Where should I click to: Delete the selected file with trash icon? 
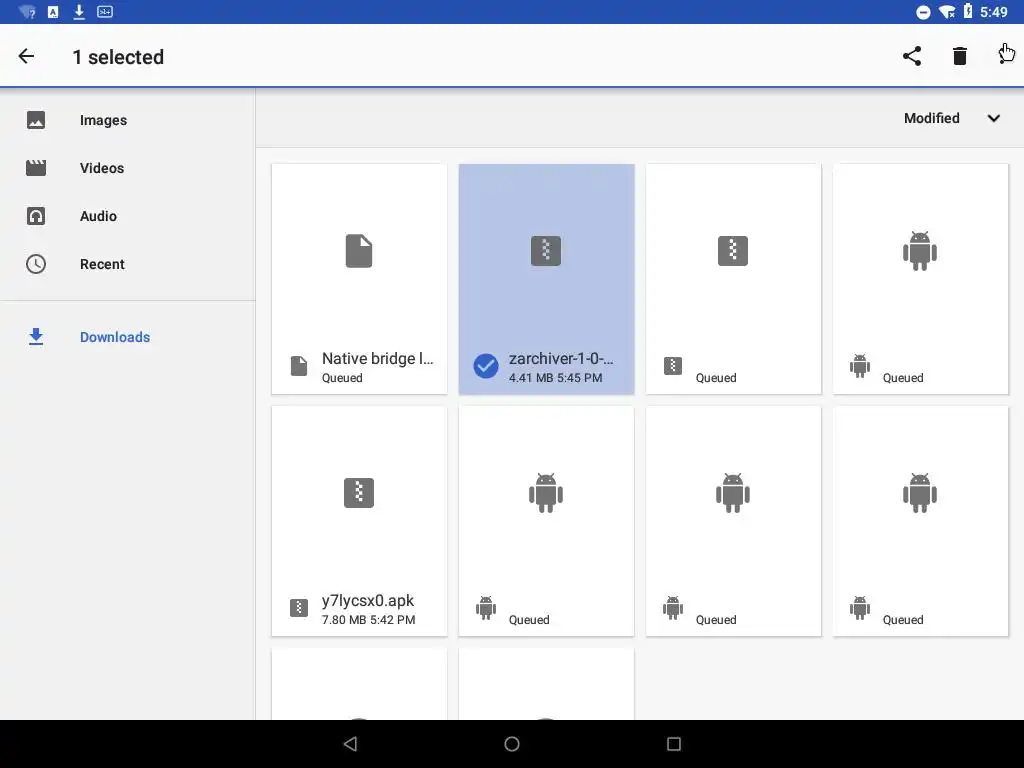pos(959,56)
